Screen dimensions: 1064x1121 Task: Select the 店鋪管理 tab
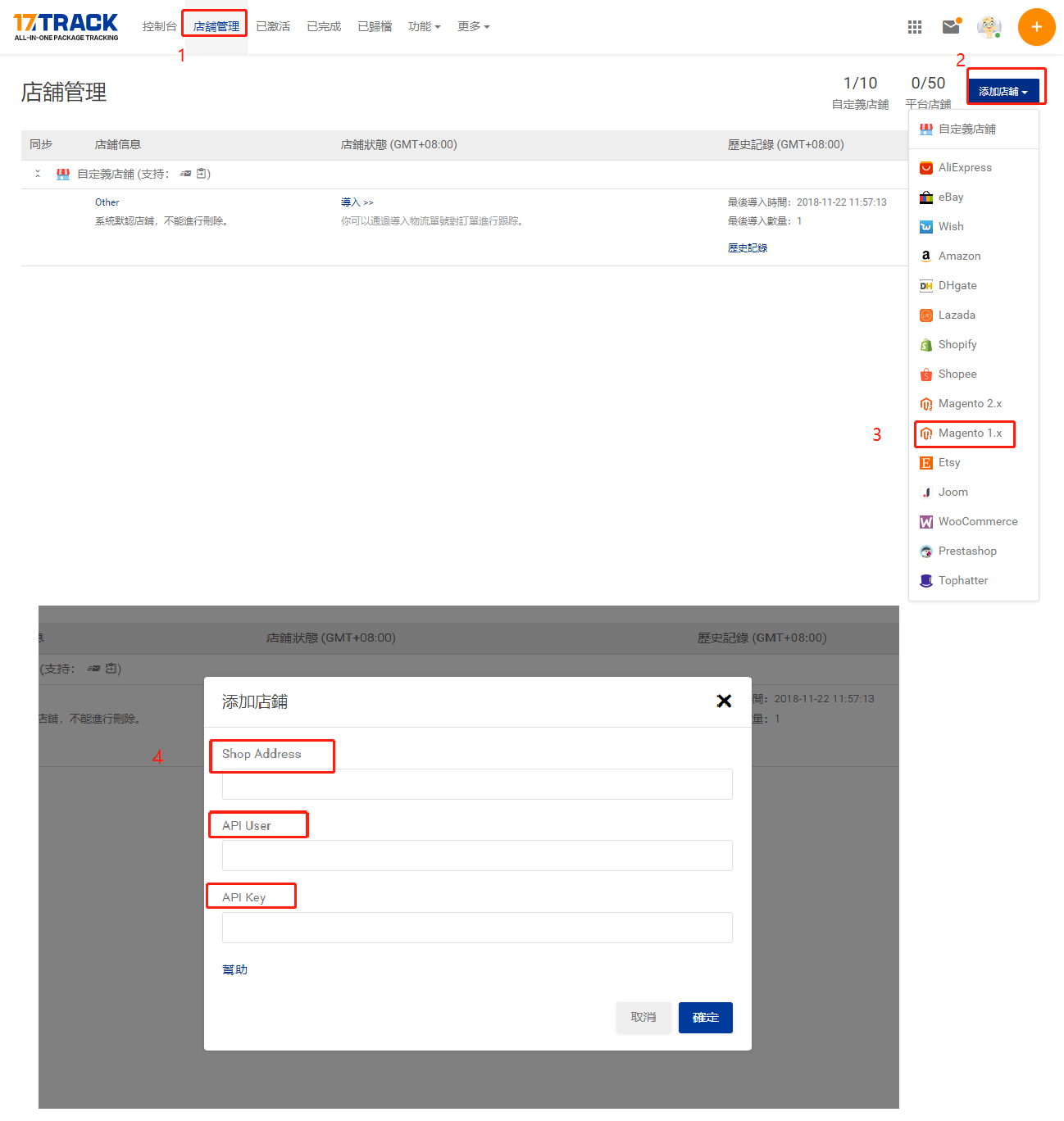tap(216, 27)
